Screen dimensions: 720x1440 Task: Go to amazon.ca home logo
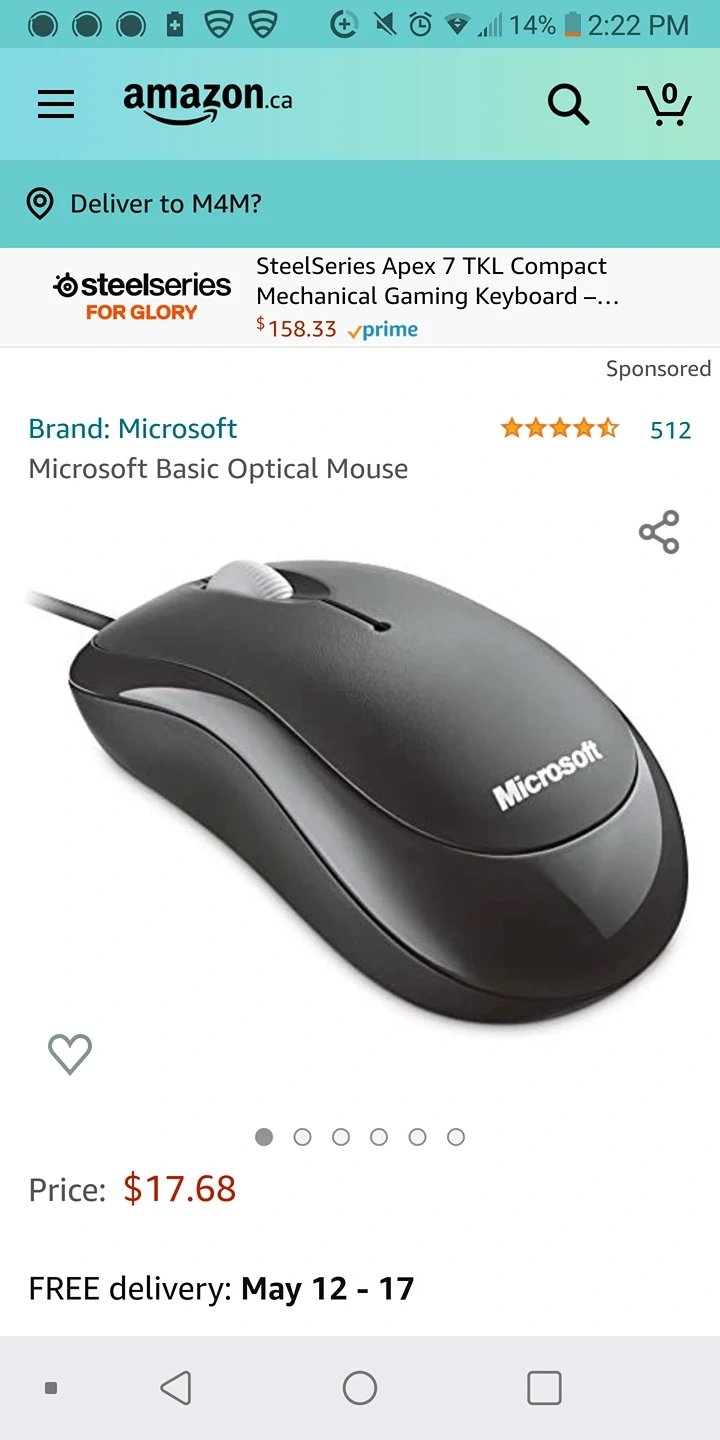[207, 103]
